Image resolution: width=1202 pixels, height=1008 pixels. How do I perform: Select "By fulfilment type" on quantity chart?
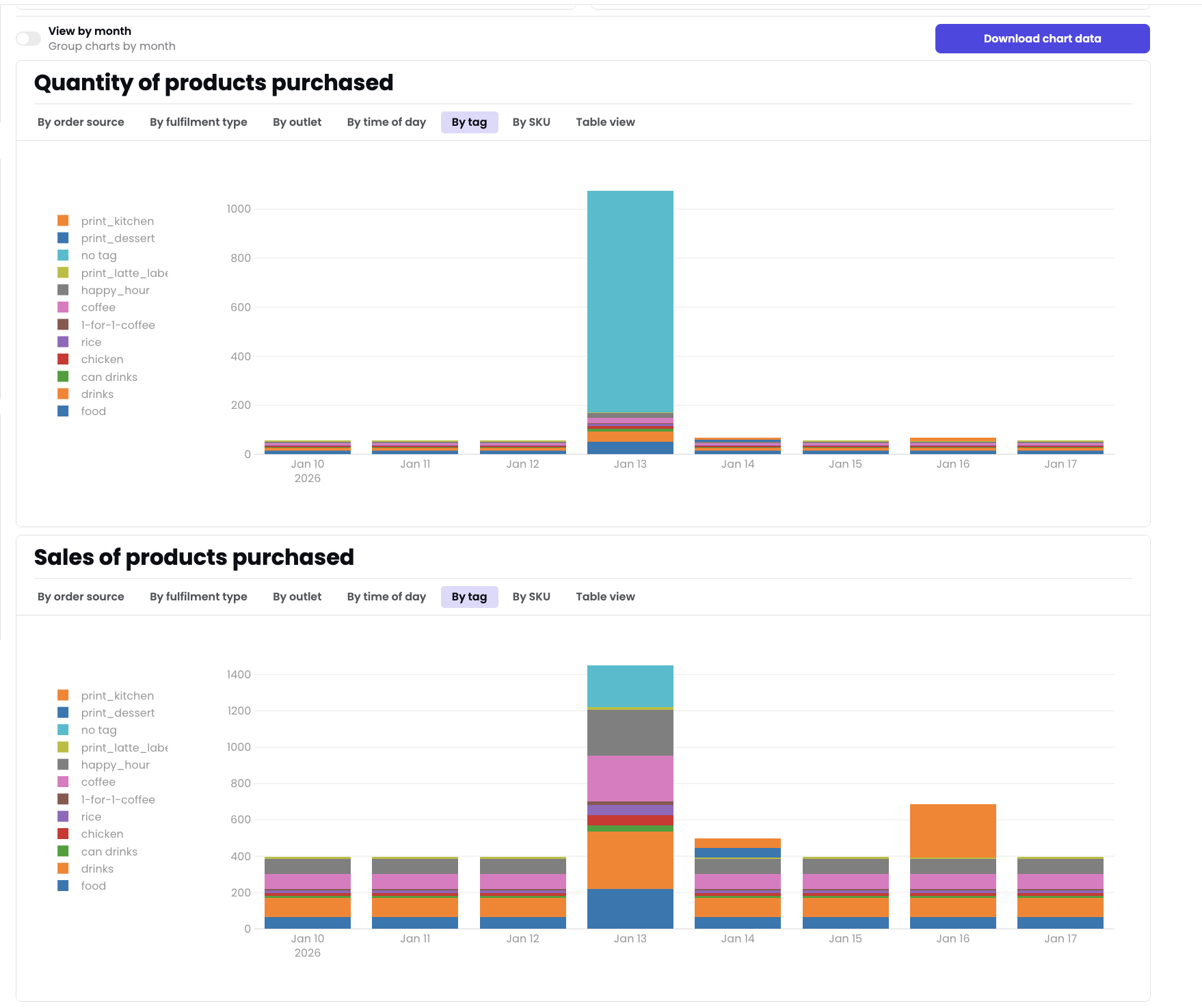pos(198,122)
